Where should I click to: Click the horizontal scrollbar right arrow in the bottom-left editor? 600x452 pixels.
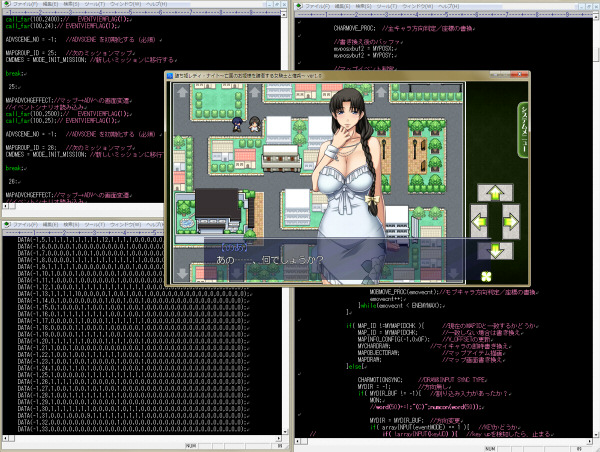click(x=278, y=438)
